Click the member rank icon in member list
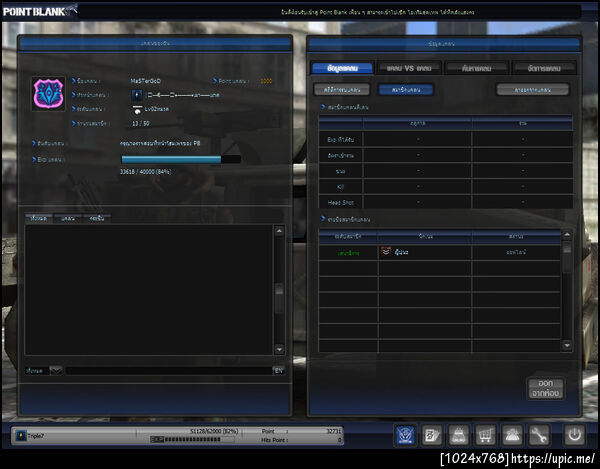Viewport: 600px width, 469px height. point(386,252)
